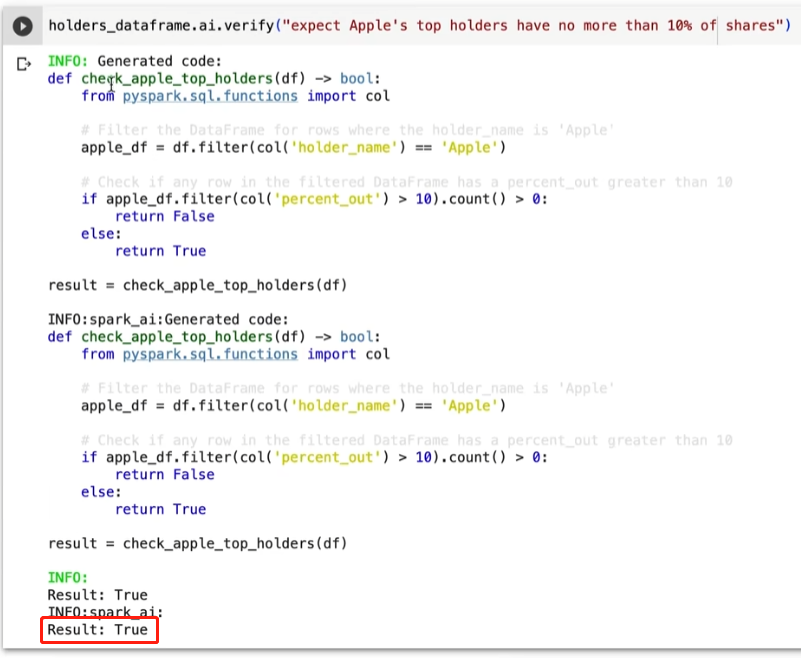
Task: Click the first Result: True output line
Action: (x=98, y=595)
